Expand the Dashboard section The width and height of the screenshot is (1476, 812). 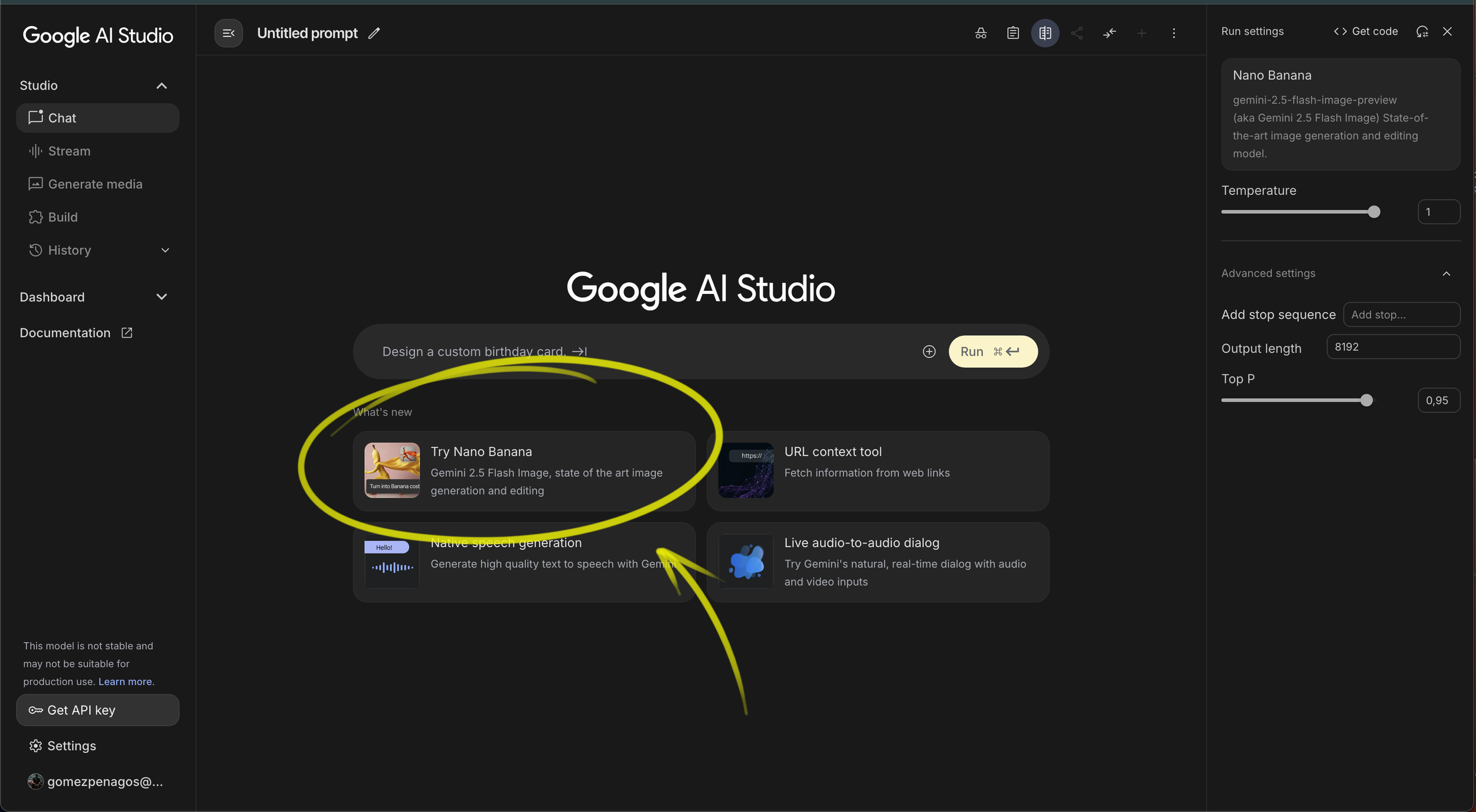click(161, 297)
